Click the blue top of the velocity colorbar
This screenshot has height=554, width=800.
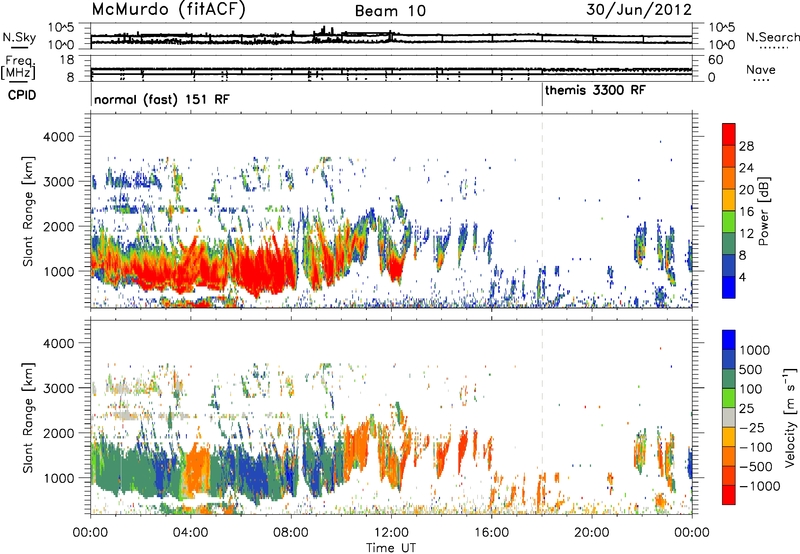pos(729,340)
